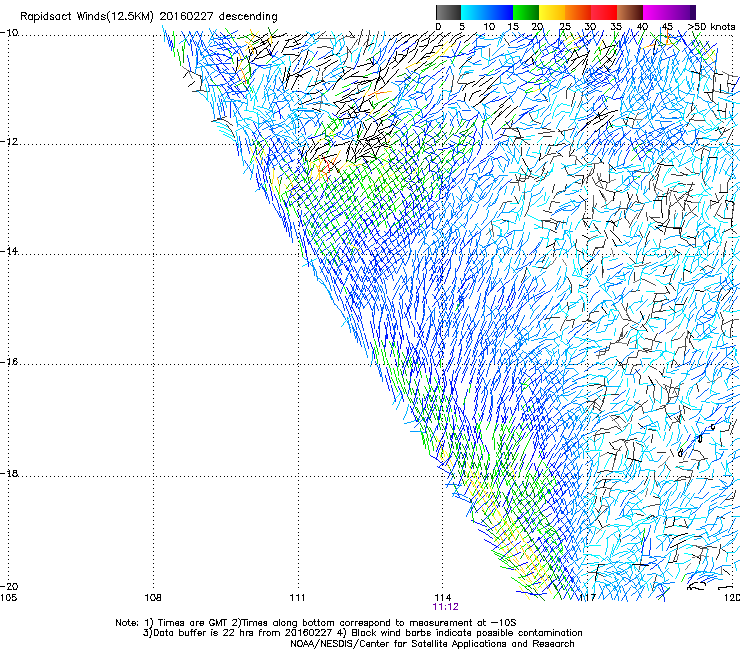Click the '25' tick label on the legend

click(x=565, y=26)
